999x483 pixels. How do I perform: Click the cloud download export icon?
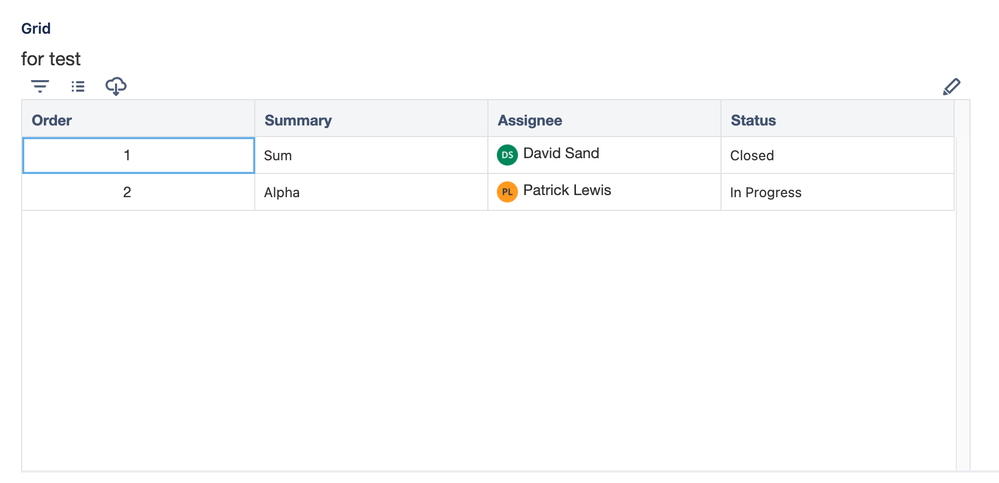(x=116, y=87)
